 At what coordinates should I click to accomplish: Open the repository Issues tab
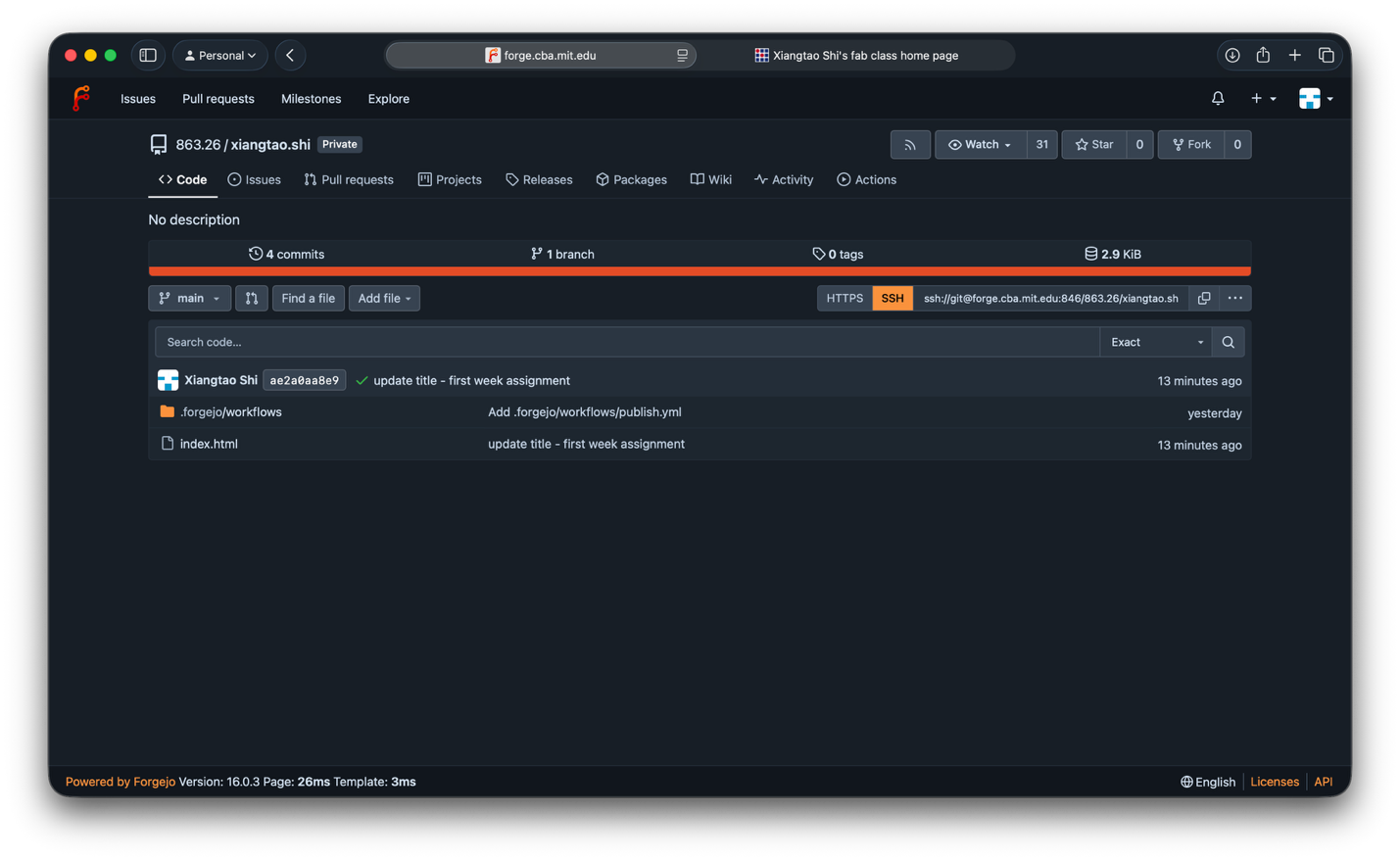pyautogui.click(x=255, y=179)
